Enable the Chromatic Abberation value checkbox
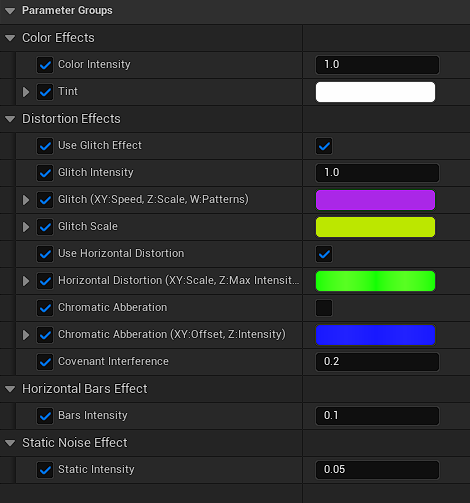The height and width of the screenshot is (503, 470). [324, 308]
